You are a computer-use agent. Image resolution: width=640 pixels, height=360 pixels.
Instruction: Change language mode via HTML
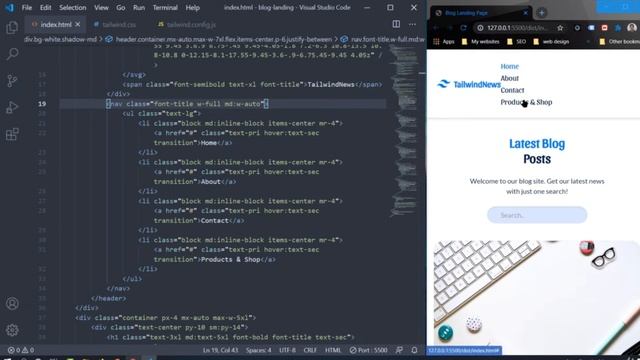[x=333, y=350]
